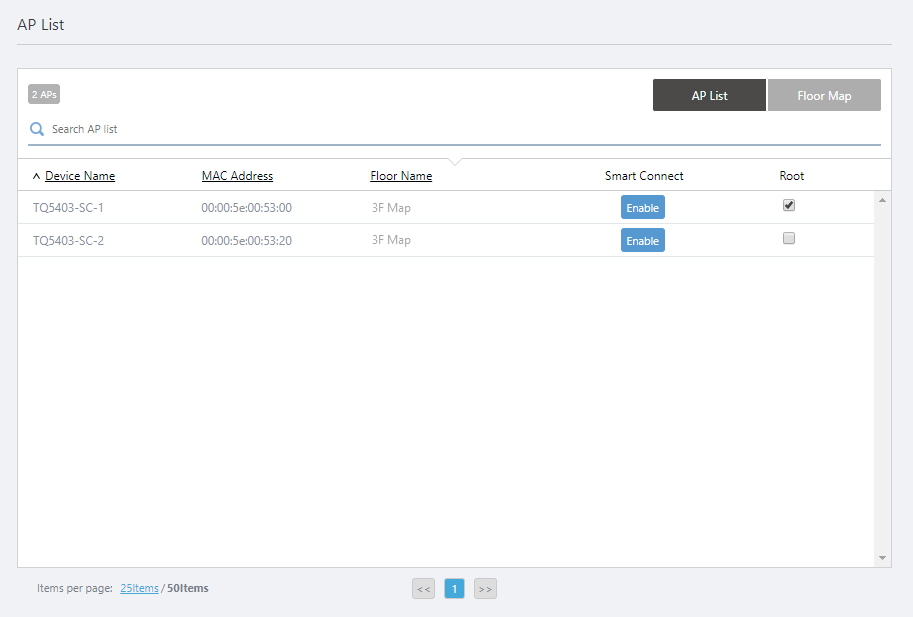Click the scrollbar up arrow
Screen dimensions: 913x617
882,200
